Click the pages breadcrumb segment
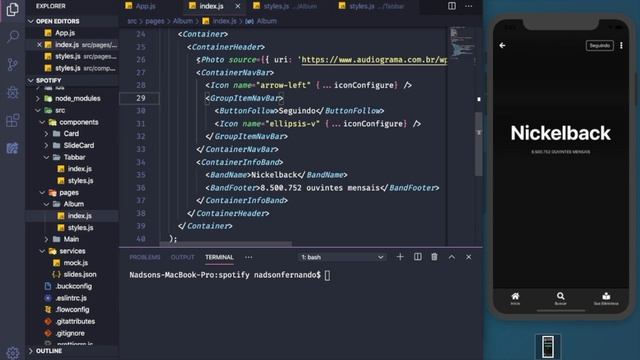This screenshot has width=640, height=360. 155,21
